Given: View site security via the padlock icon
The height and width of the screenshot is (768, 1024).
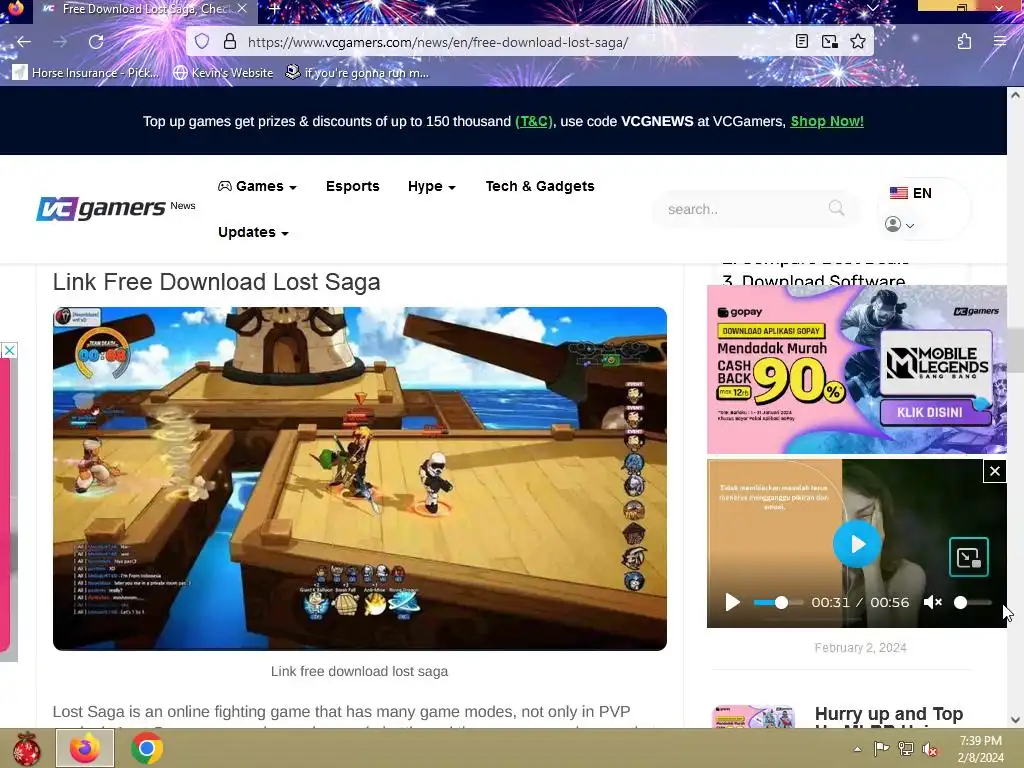Looking at the screenshot, I should [230, 42].
